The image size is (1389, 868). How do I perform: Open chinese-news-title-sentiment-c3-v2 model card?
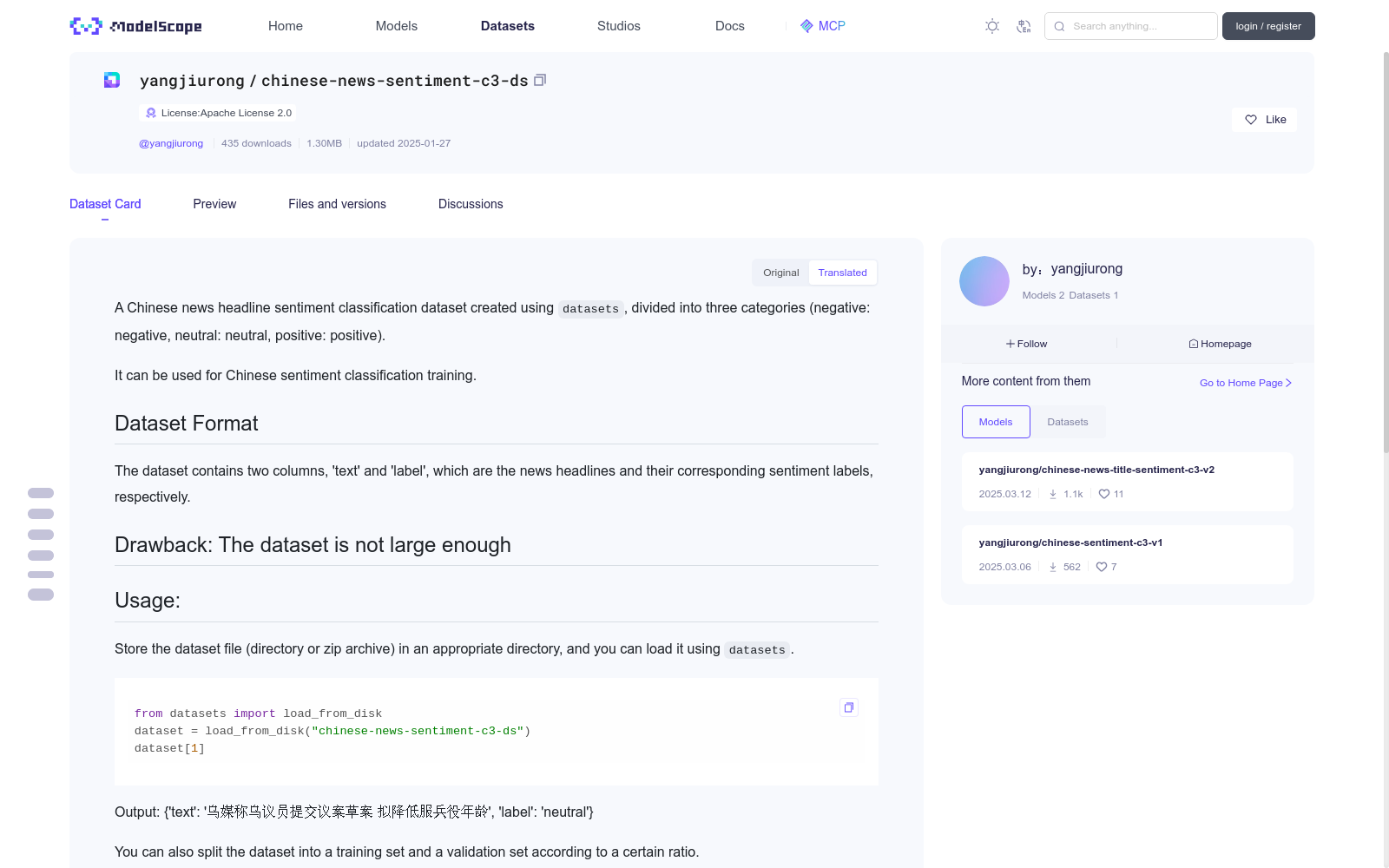pos(1127,482)
